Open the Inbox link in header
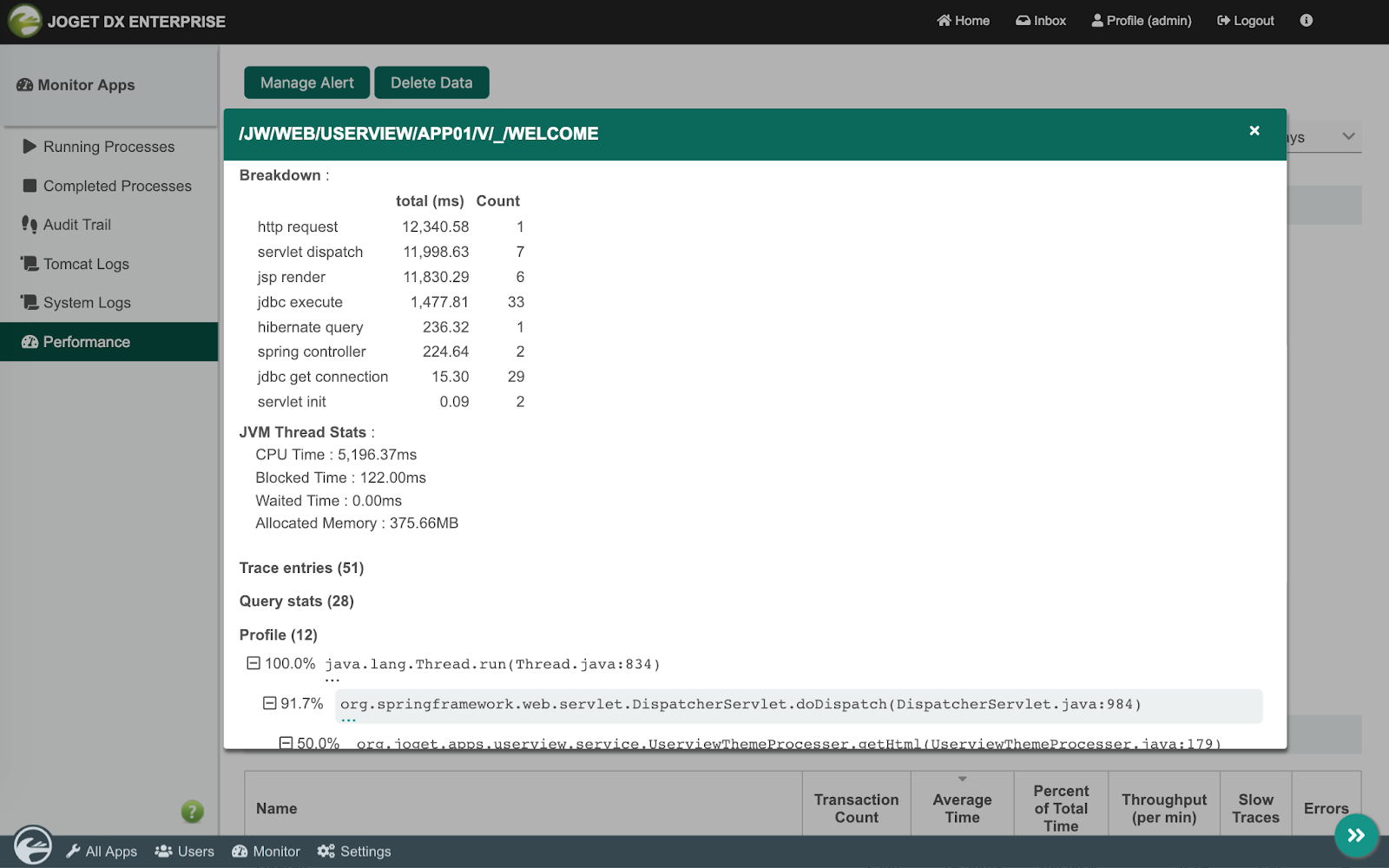Viewport: 1389px width, 868px height. pyautogui.click(x=1041, y=21)
